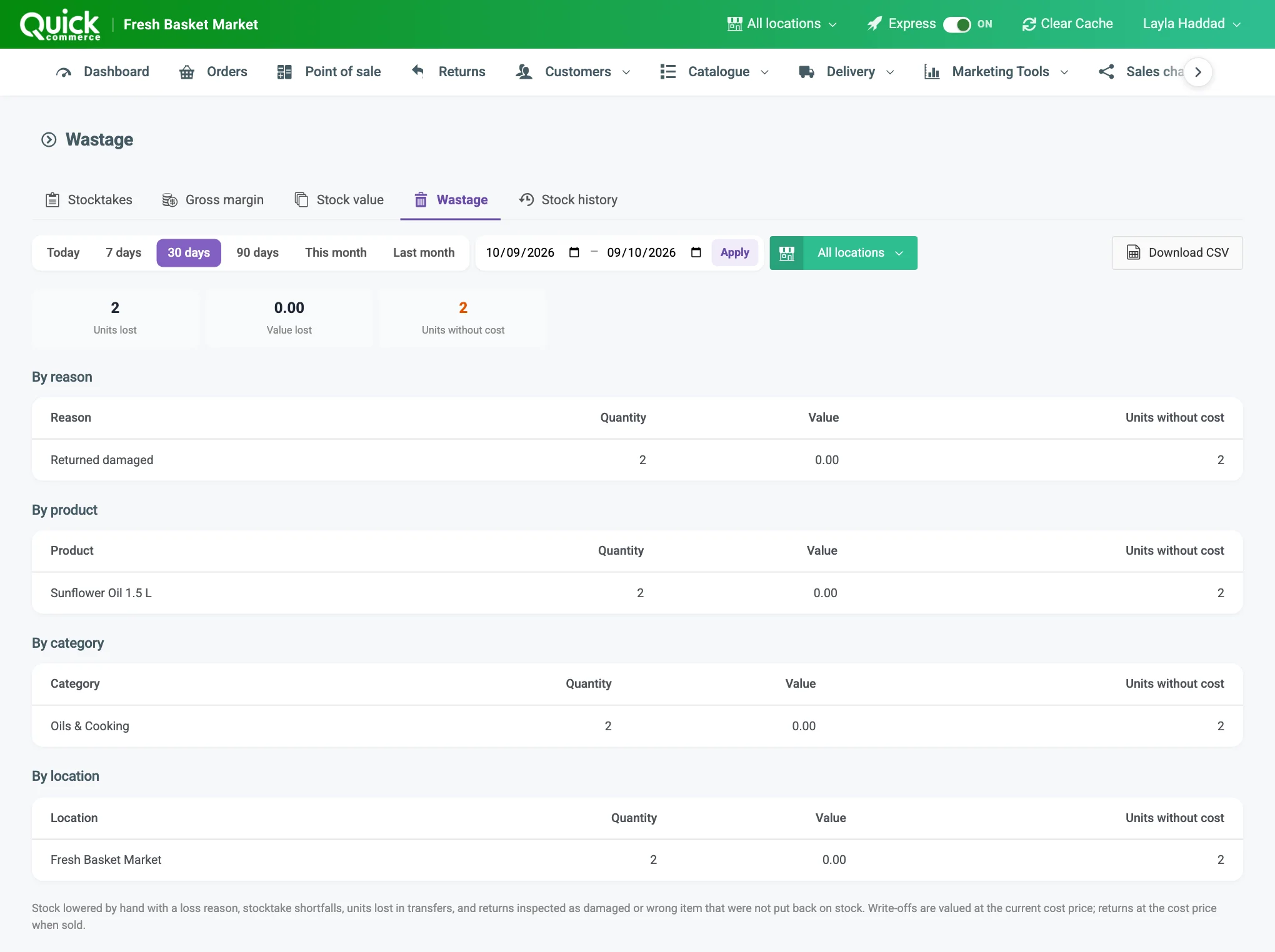
Task: Open the end date calendar picker icon
Action: 696,252
